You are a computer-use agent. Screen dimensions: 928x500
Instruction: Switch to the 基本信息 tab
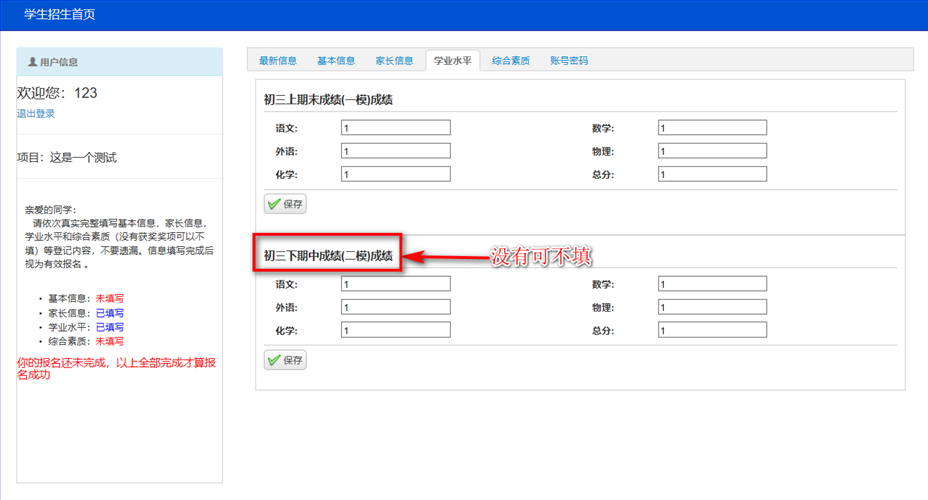pyautogui.click(x=336, y=61)
